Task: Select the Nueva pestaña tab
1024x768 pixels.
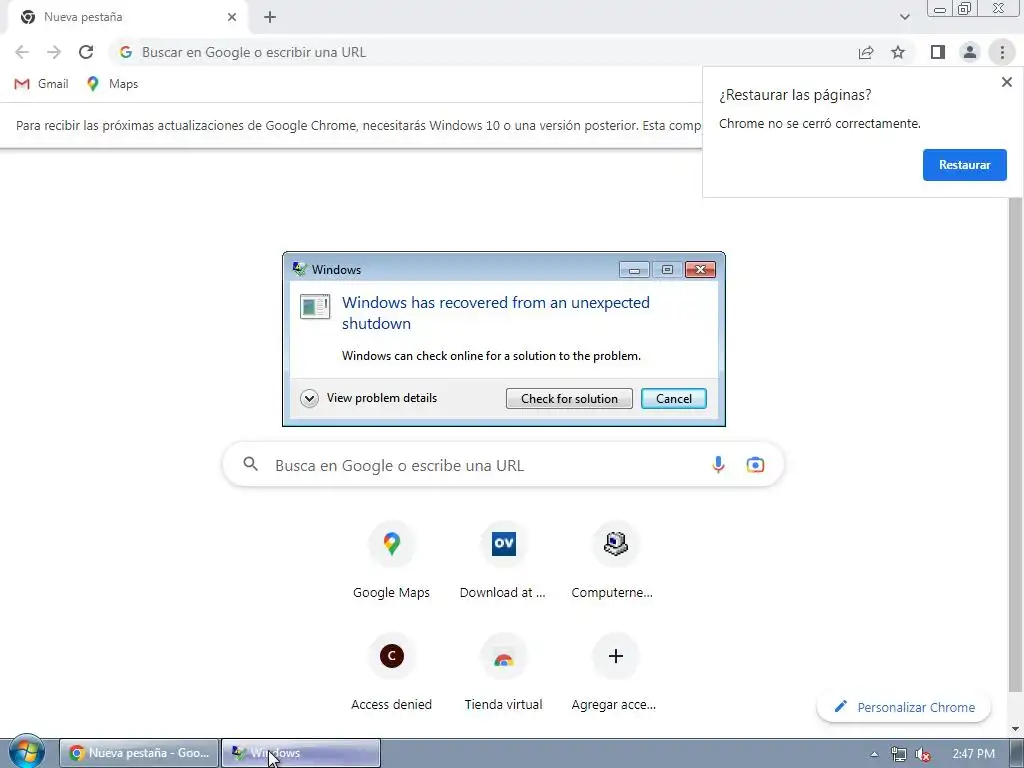Action: pos(127,17)
